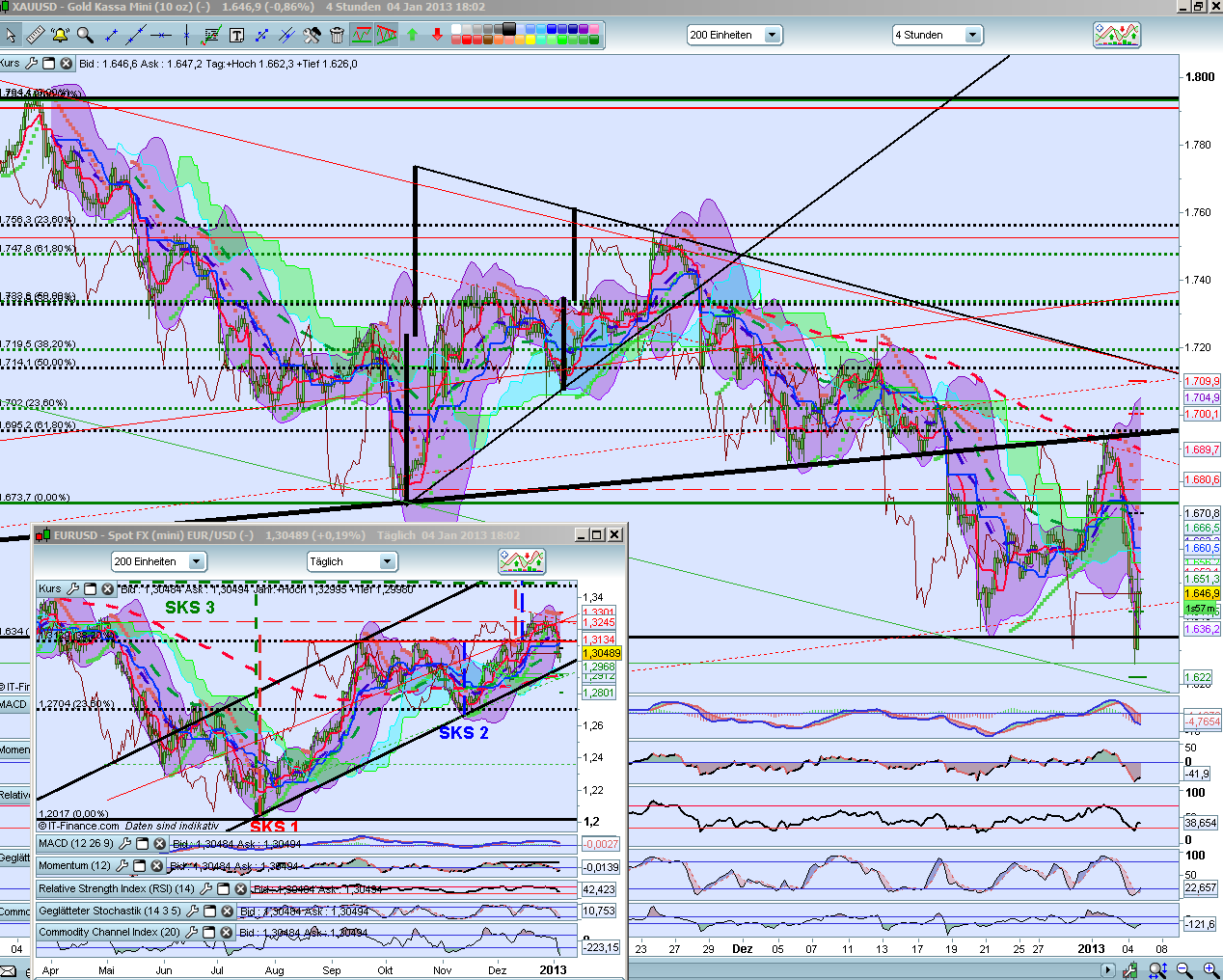Open wrench settings for Geglätteter Stochastik
Viewport: 1223px width, 980px height.
click(192, 911)
